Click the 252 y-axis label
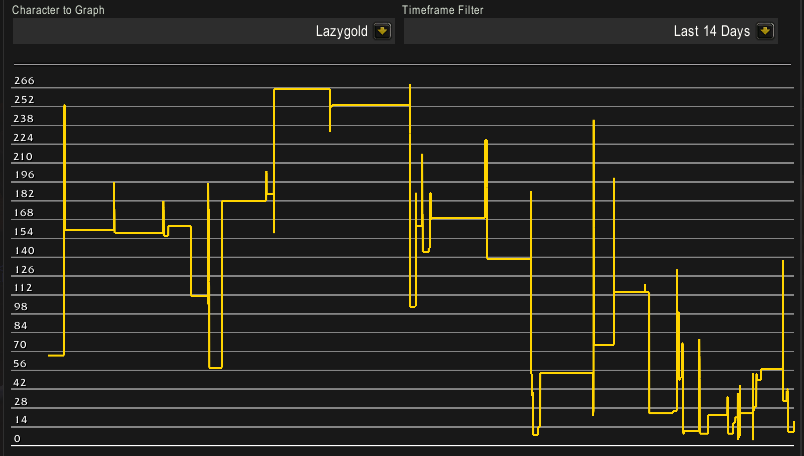 click(24, 100)
